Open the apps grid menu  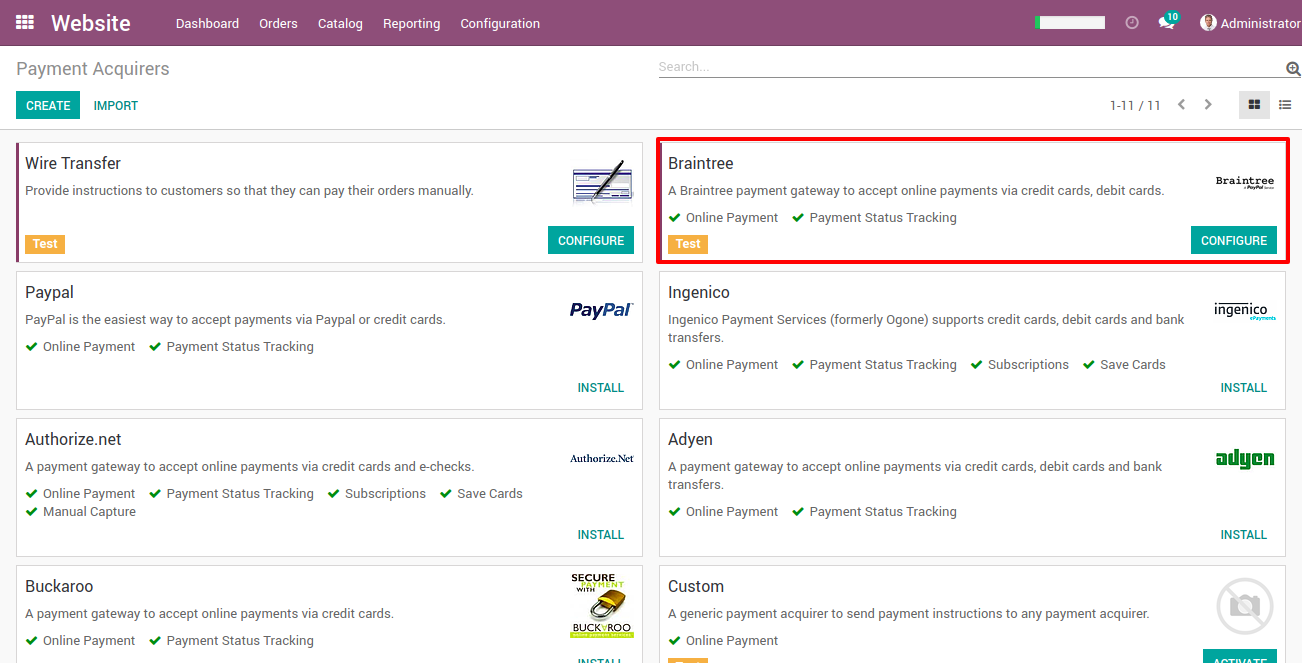pyautogui.click(x=25, y=22)
